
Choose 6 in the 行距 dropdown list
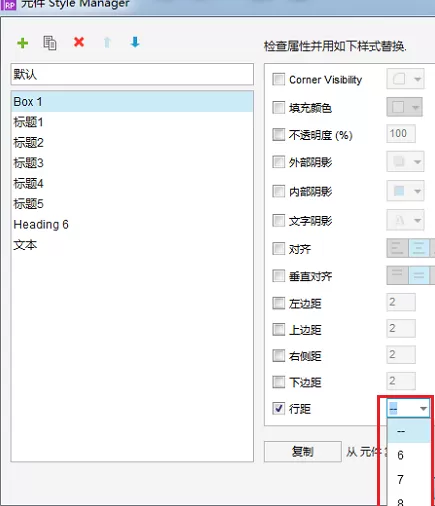(x=409, y=455)
